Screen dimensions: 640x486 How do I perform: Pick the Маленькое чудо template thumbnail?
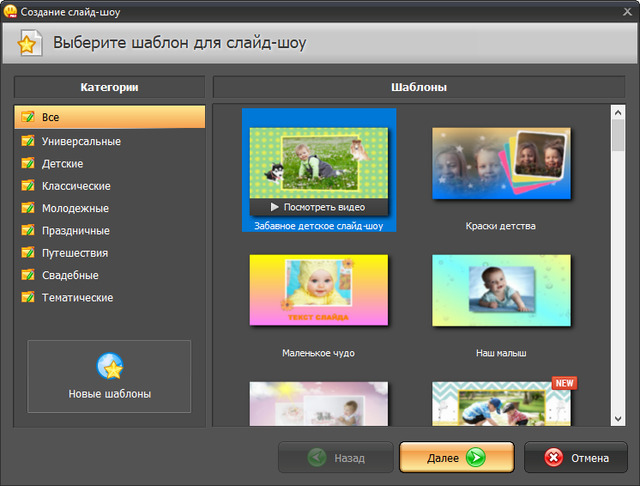pyautogui.click(x=318, y=292)
